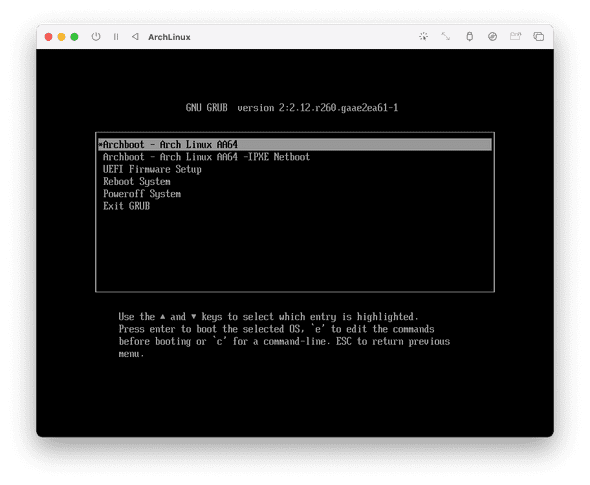
Task: Click the capture mouse cursor icon
Action: [x=424, y=36]
